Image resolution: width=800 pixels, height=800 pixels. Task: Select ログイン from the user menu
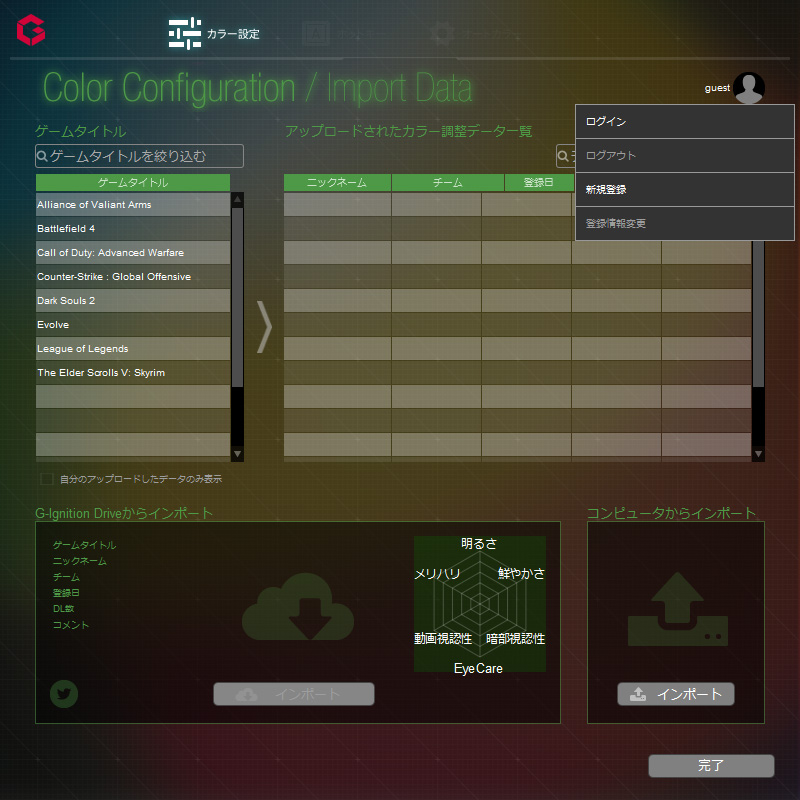point(685,121)
